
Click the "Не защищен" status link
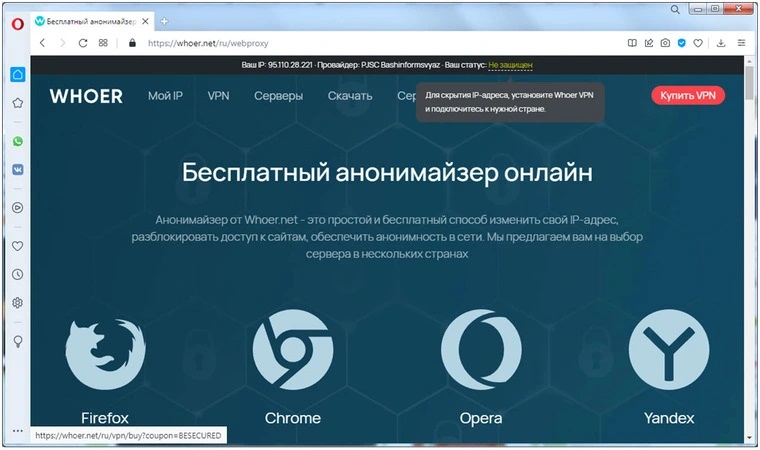[x=510, y=65]
